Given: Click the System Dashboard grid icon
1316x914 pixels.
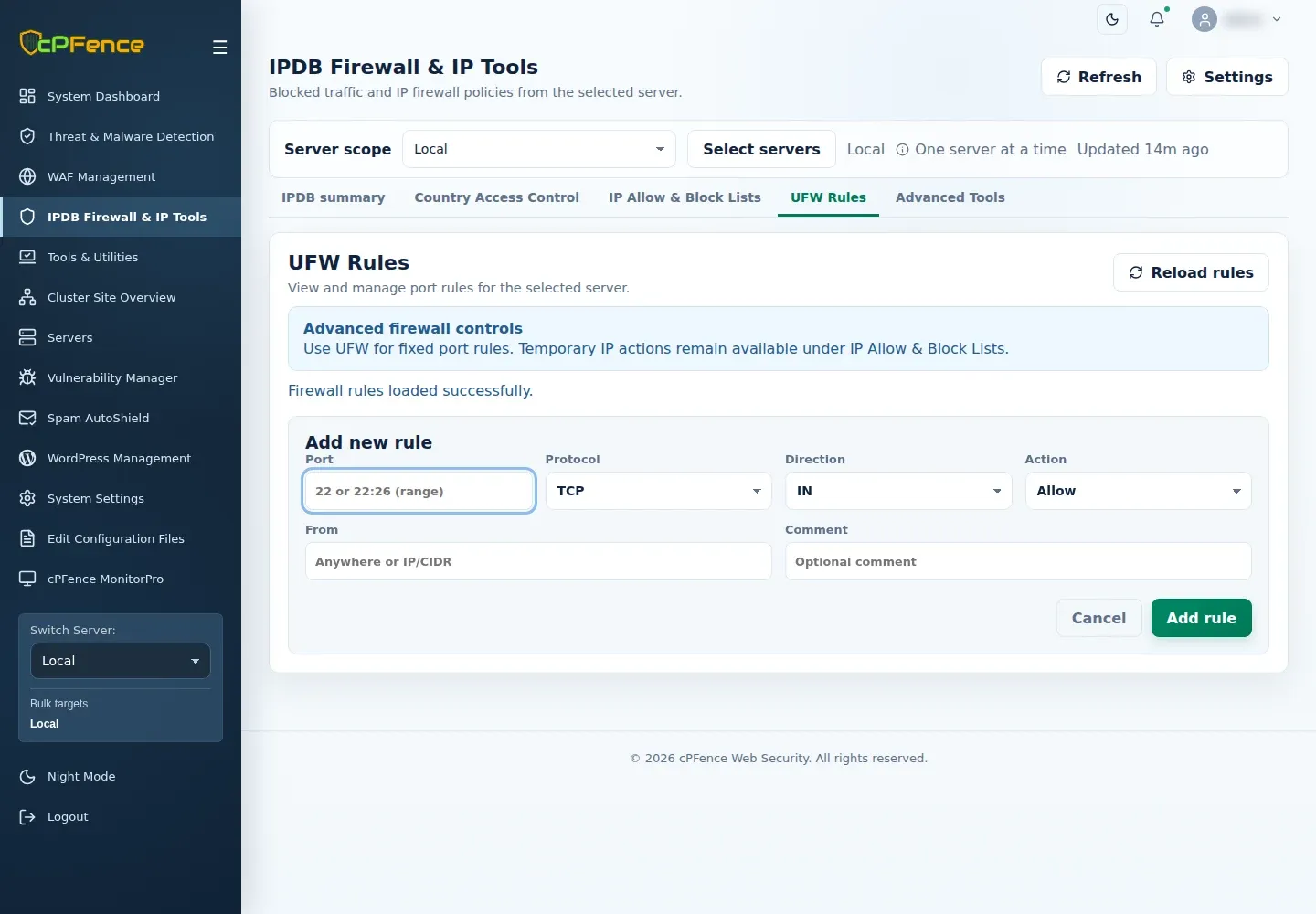Looking at the screenshot, I should pos(27,96).
